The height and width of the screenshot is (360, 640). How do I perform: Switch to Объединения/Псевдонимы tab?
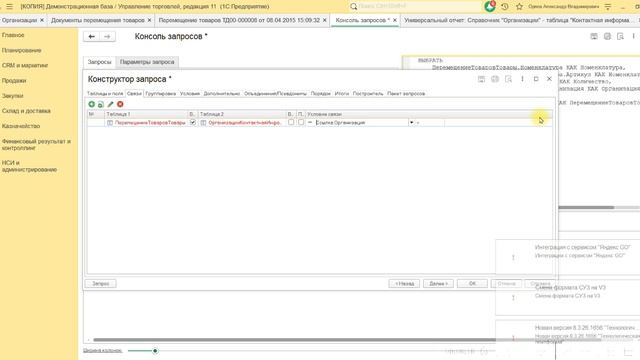(275, 93)
